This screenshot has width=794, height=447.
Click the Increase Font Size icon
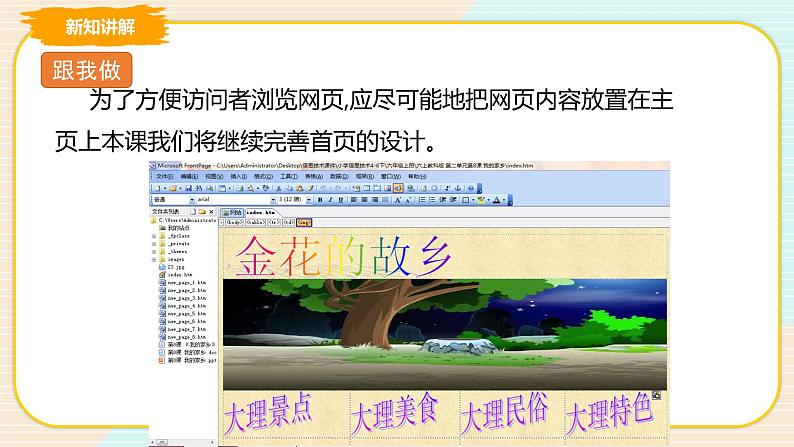tap(398, 200)
